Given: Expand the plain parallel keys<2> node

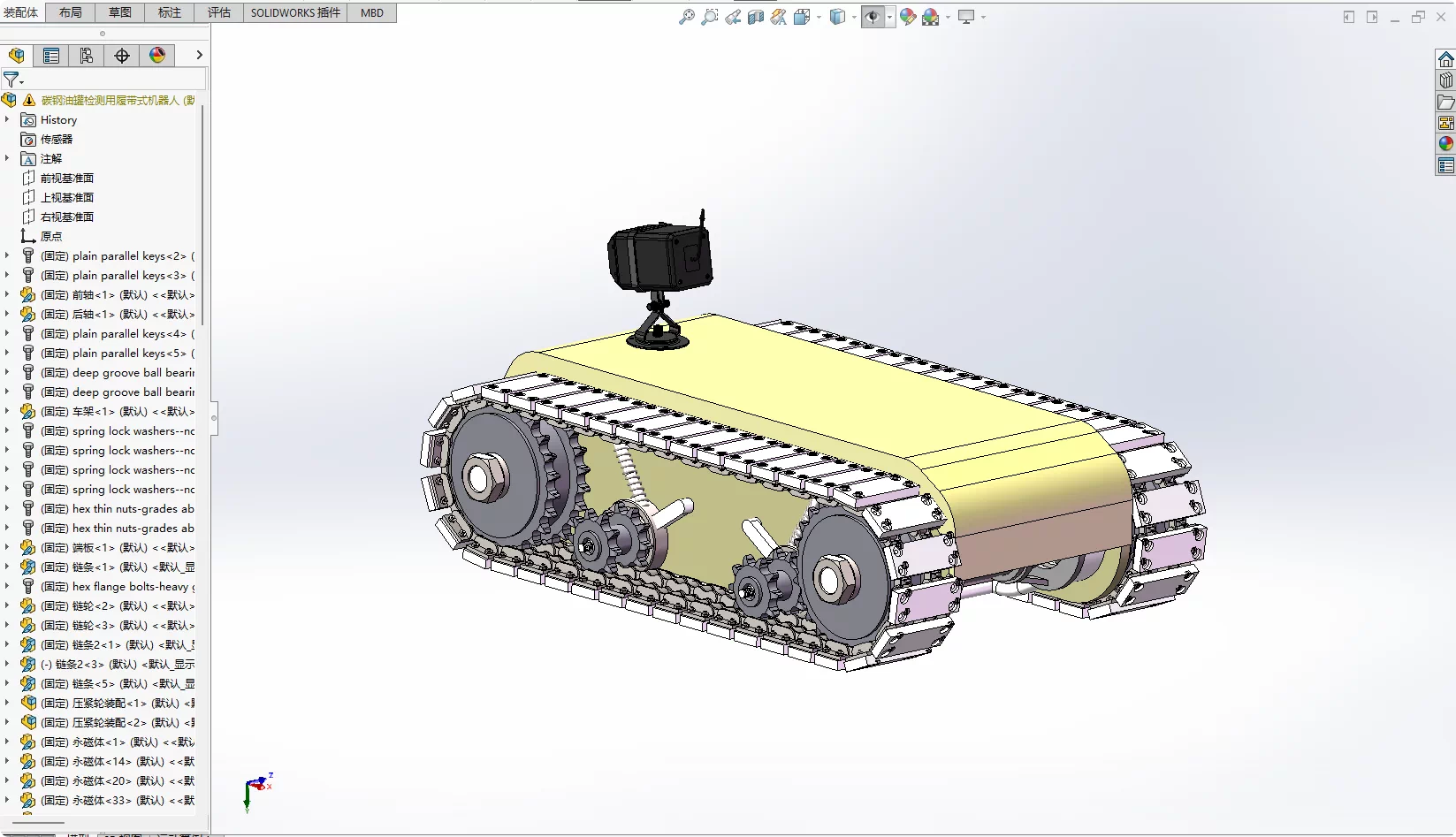Looking at the screenshot, I should point(7,255).
